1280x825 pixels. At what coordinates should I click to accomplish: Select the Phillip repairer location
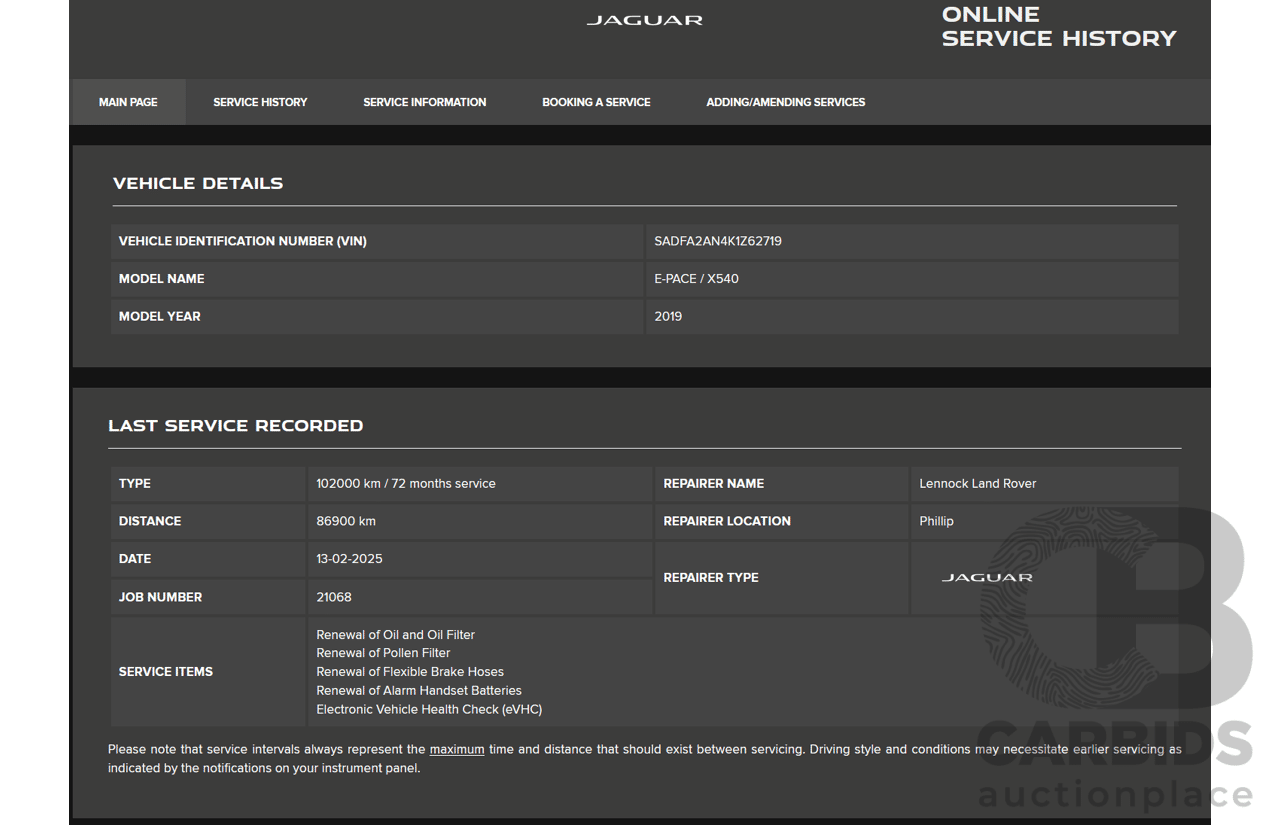click(936, 521)
